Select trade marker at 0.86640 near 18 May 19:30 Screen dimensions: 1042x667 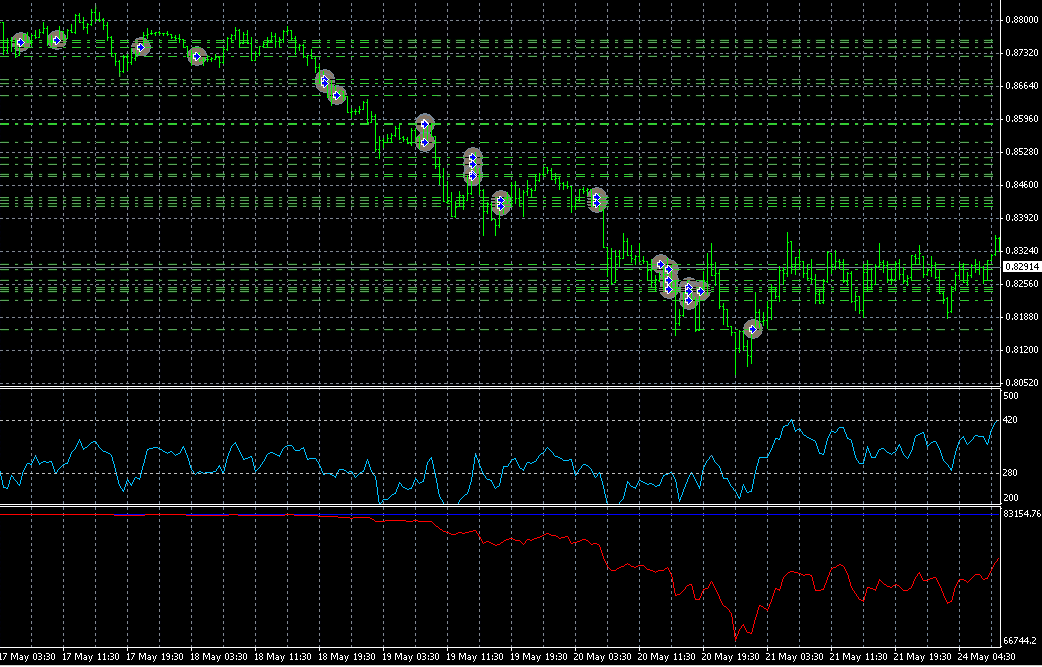tap(338, 96)
